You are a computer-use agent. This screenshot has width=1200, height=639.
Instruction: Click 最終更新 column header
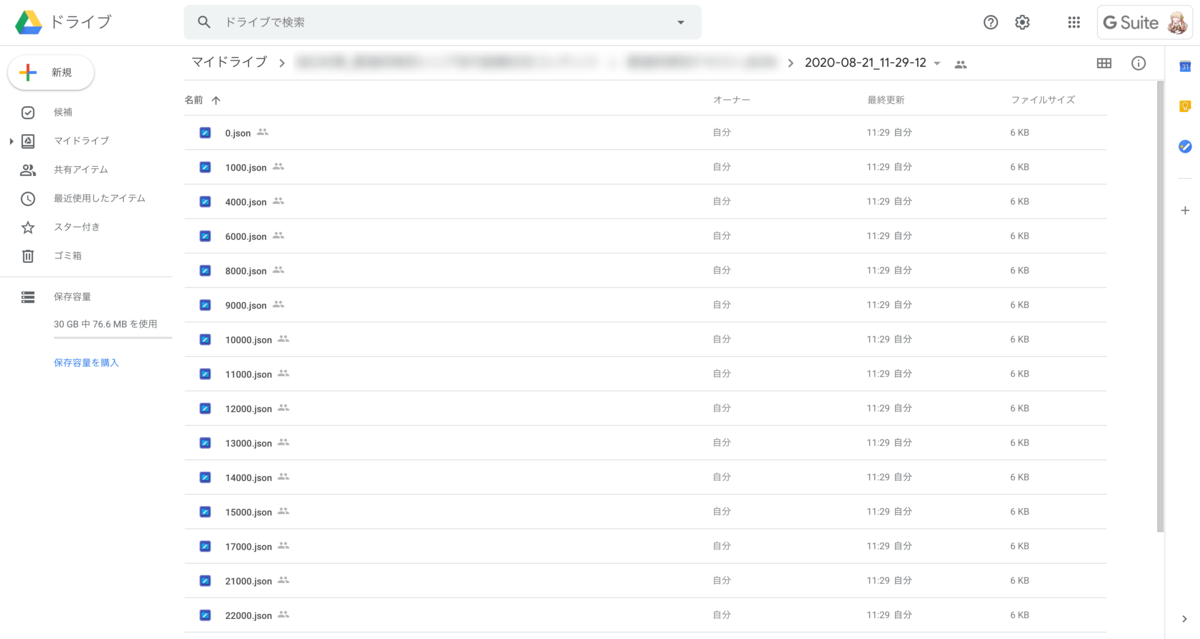click(x=886, y=100)
